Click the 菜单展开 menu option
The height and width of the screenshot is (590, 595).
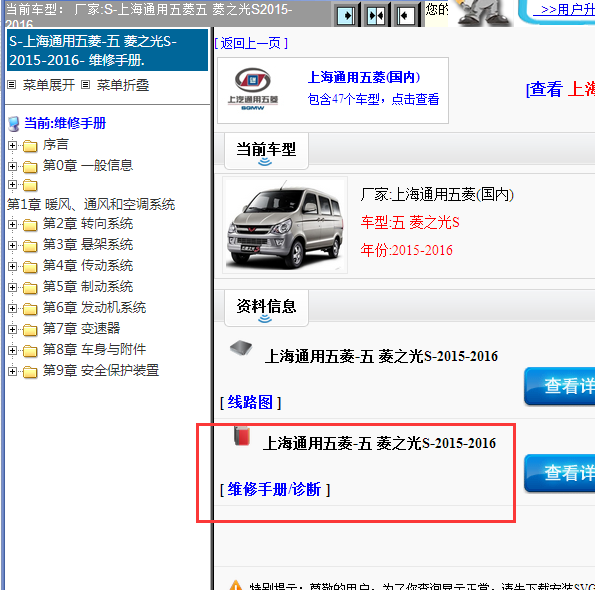(x=49, y=85)
